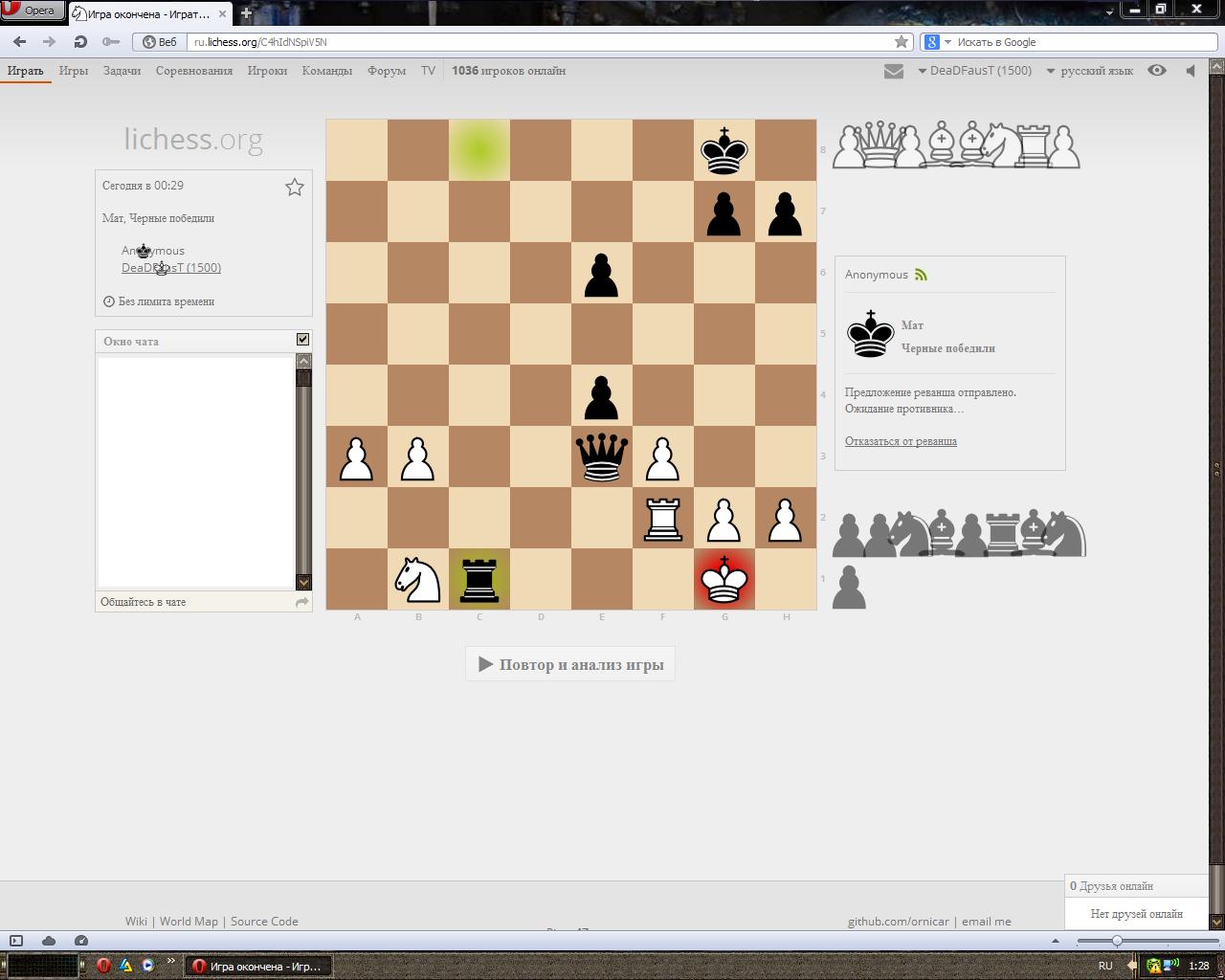Adjust the Opera zoom slider
This screenshot has height=980, width=1225.
point(1116,941)
